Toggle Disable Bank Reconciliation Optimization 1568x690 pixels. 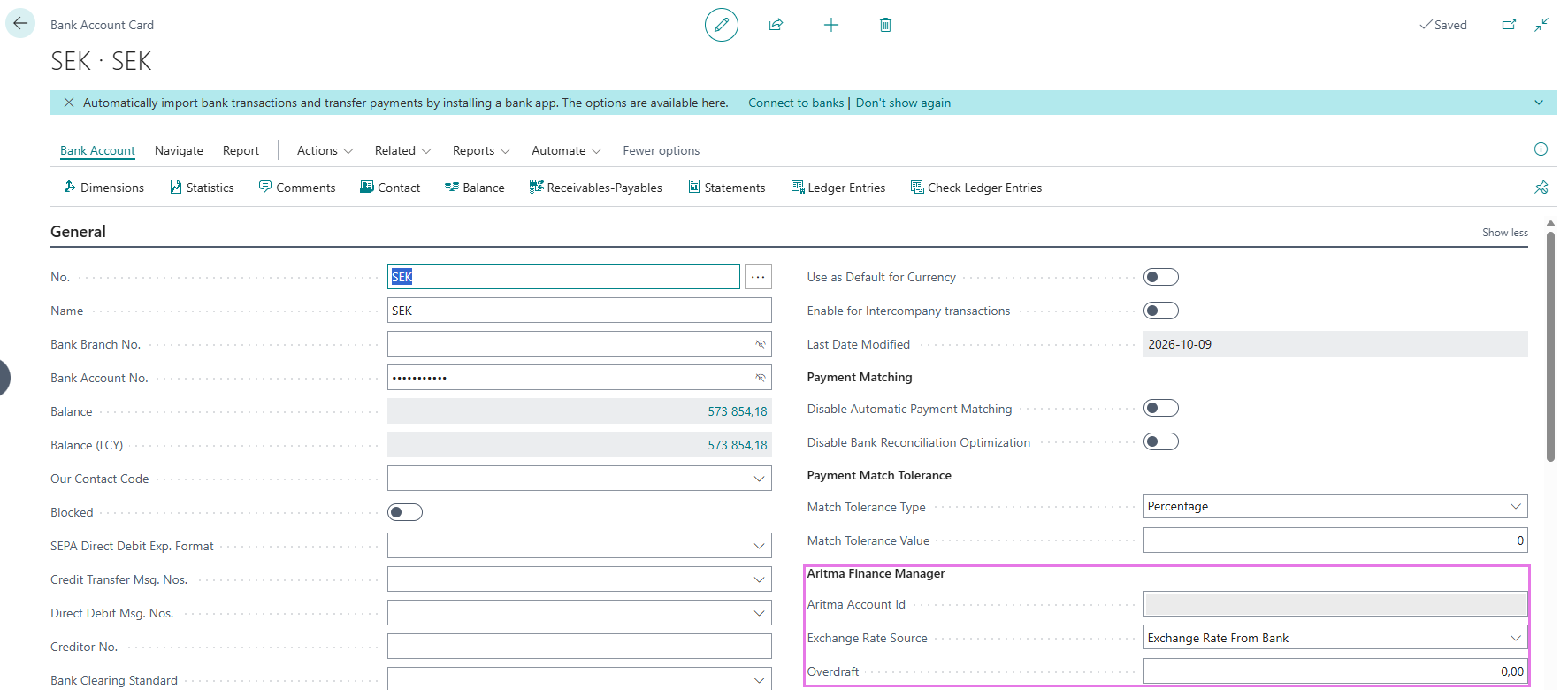tap(1161, 441)
